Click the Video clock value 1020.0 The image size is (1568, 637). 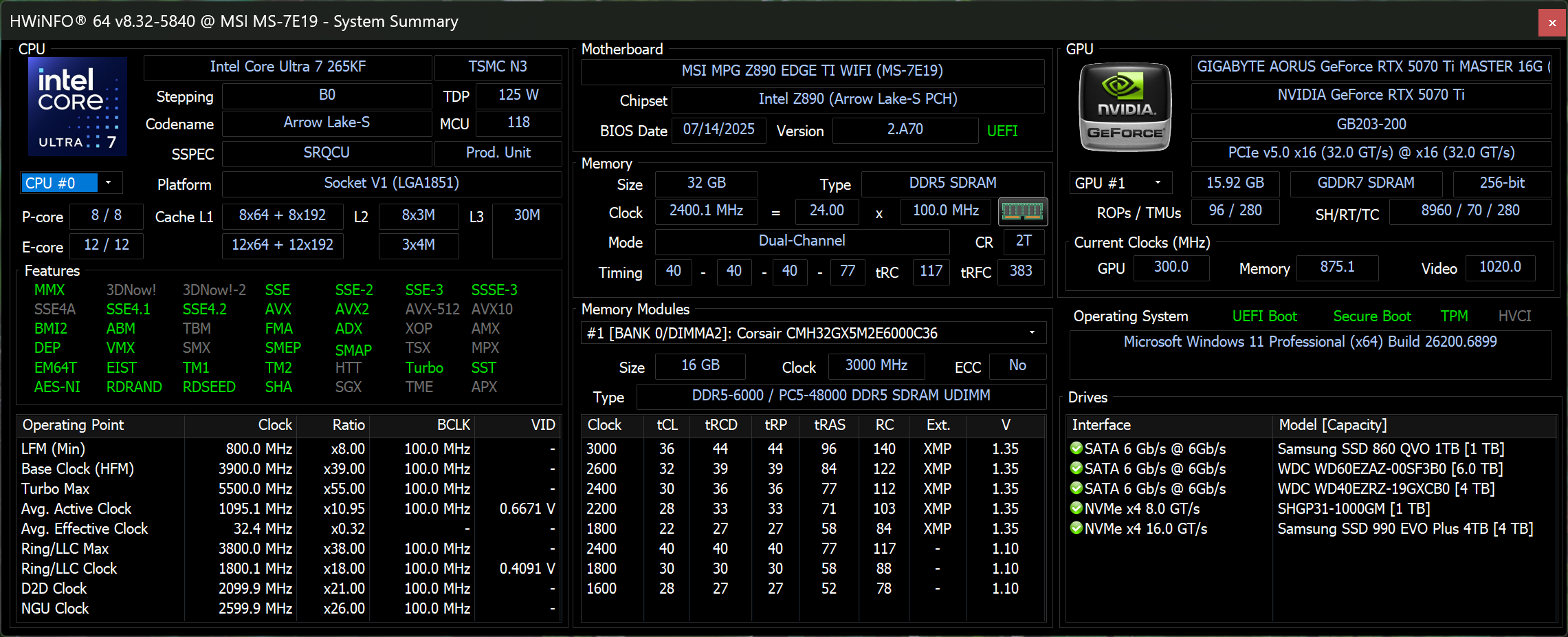pos(1500,267)
